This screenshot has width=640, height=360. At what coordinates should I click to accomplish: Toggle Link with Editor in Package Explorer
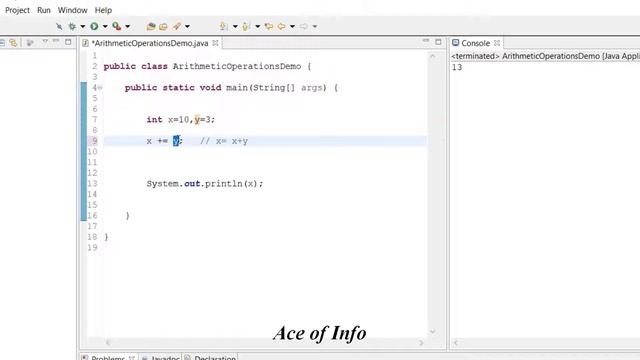coord(13,42)
